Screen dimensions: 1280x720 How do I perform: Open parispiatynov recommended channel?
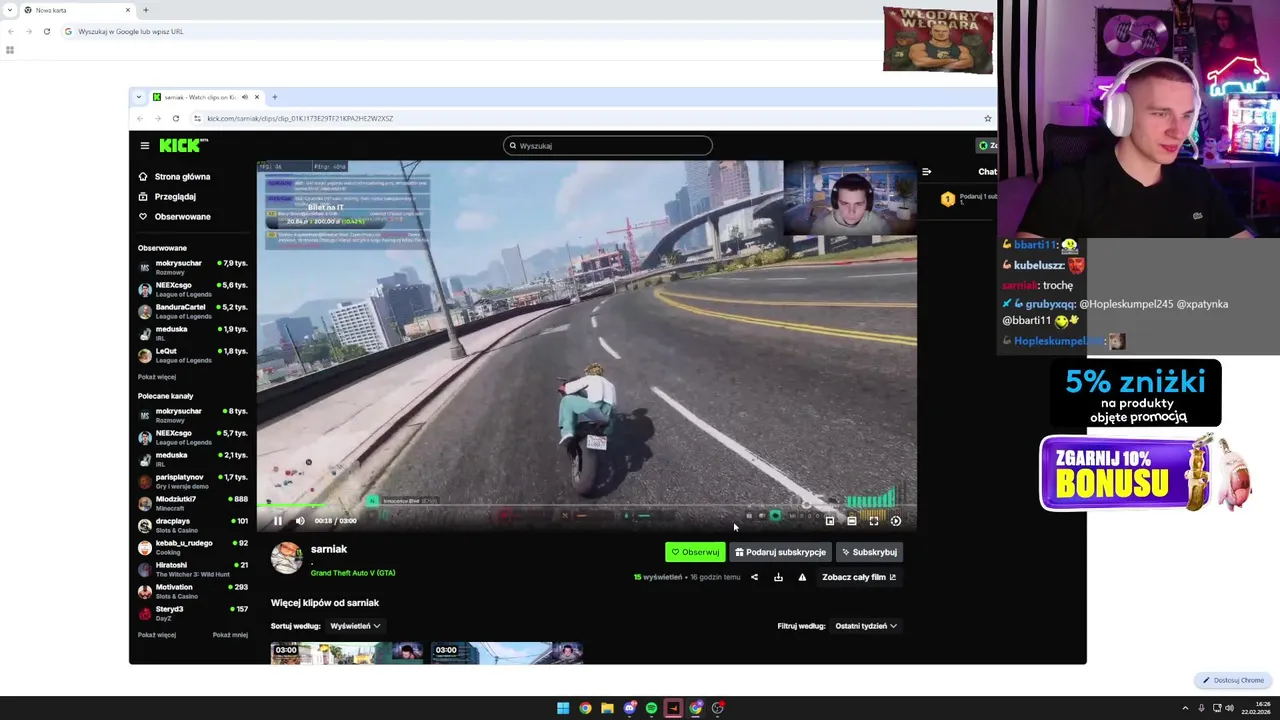tap(193, 481)
